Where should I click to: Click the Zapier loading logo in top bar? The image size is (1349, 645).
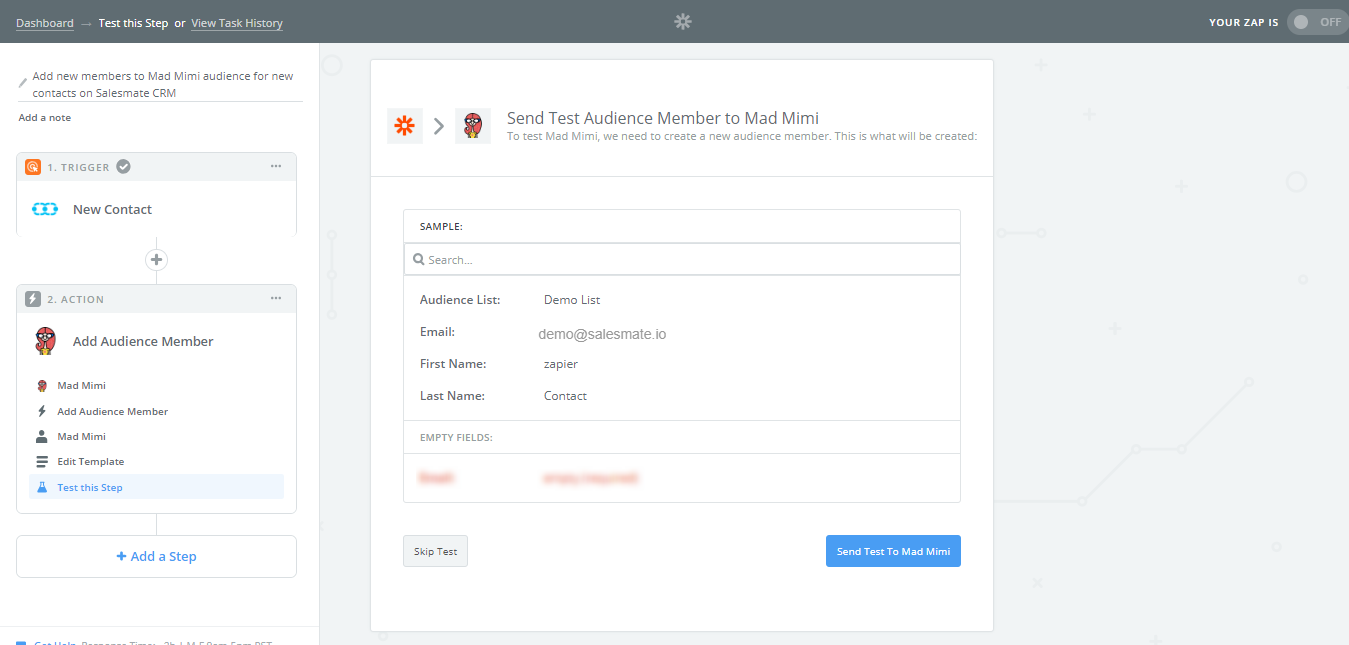click(683, 22)
